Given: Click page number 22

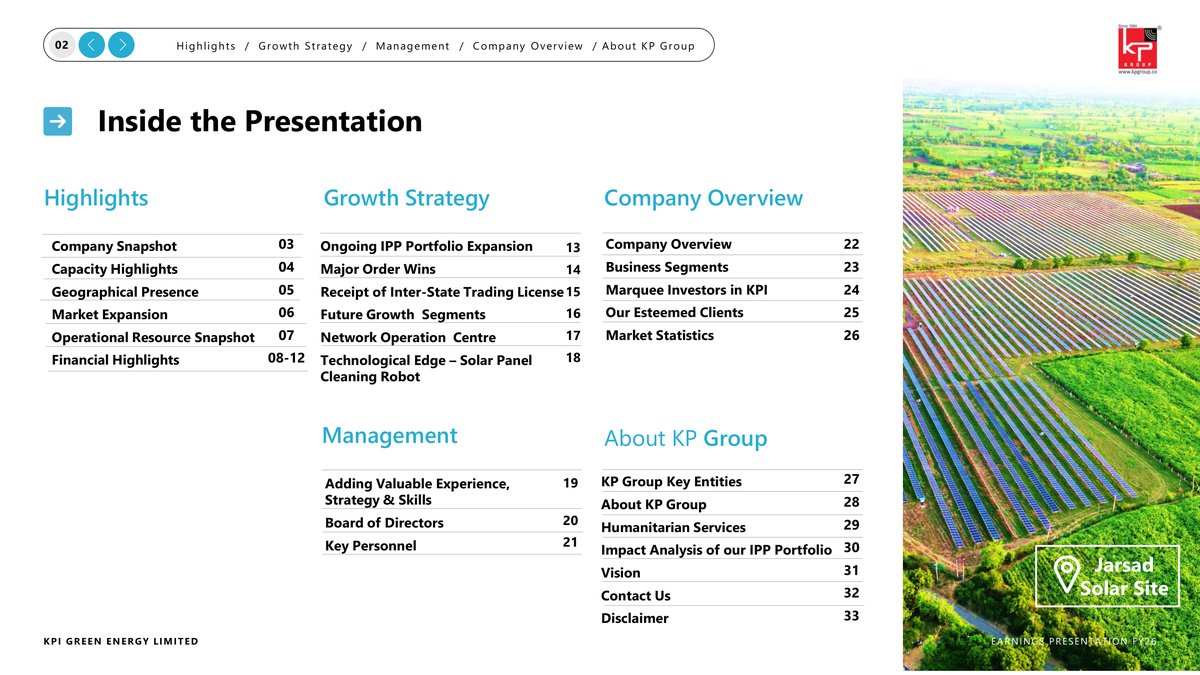Looking at the screenshot, I should point(851,244).
